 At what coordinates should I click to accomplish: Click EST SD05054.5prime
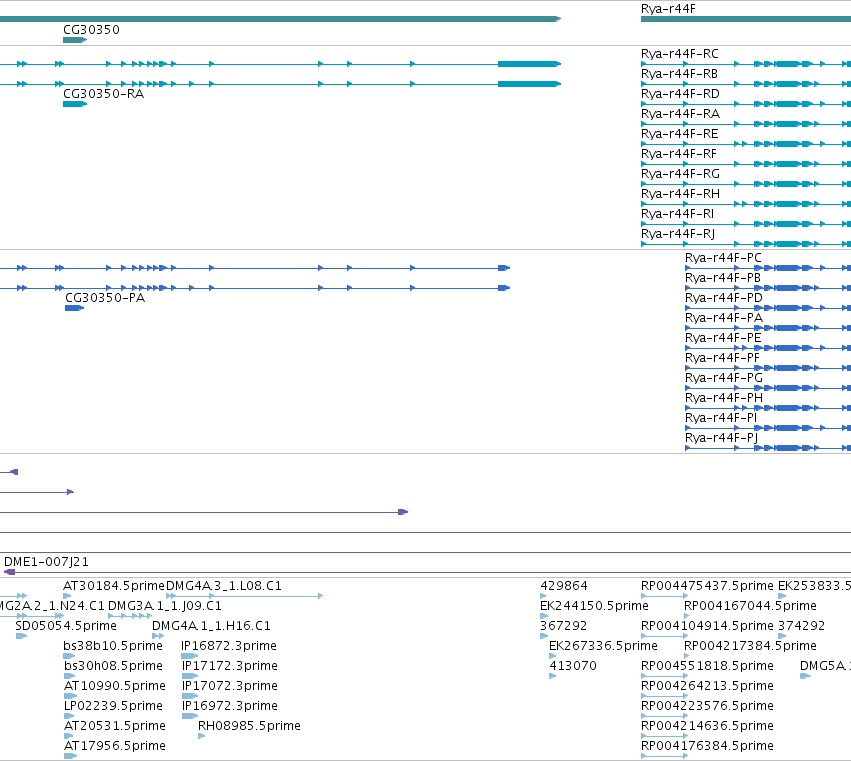point(66,626)
